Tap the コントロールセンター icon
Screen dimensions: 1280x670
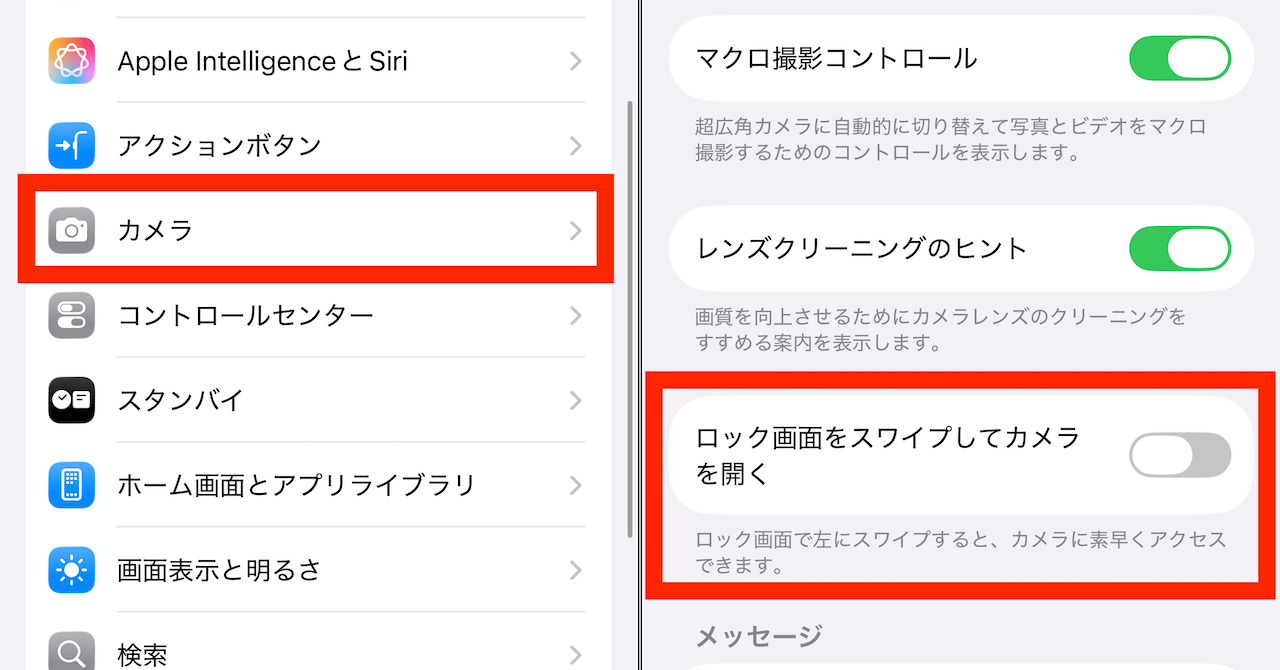pos(72,316)
